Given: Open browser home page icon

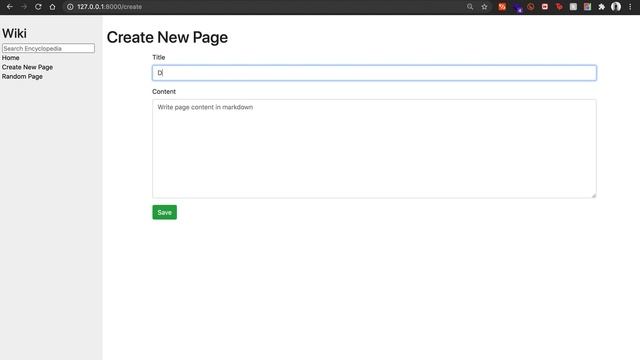Looking at the screenshot, I should click(52, 7).
